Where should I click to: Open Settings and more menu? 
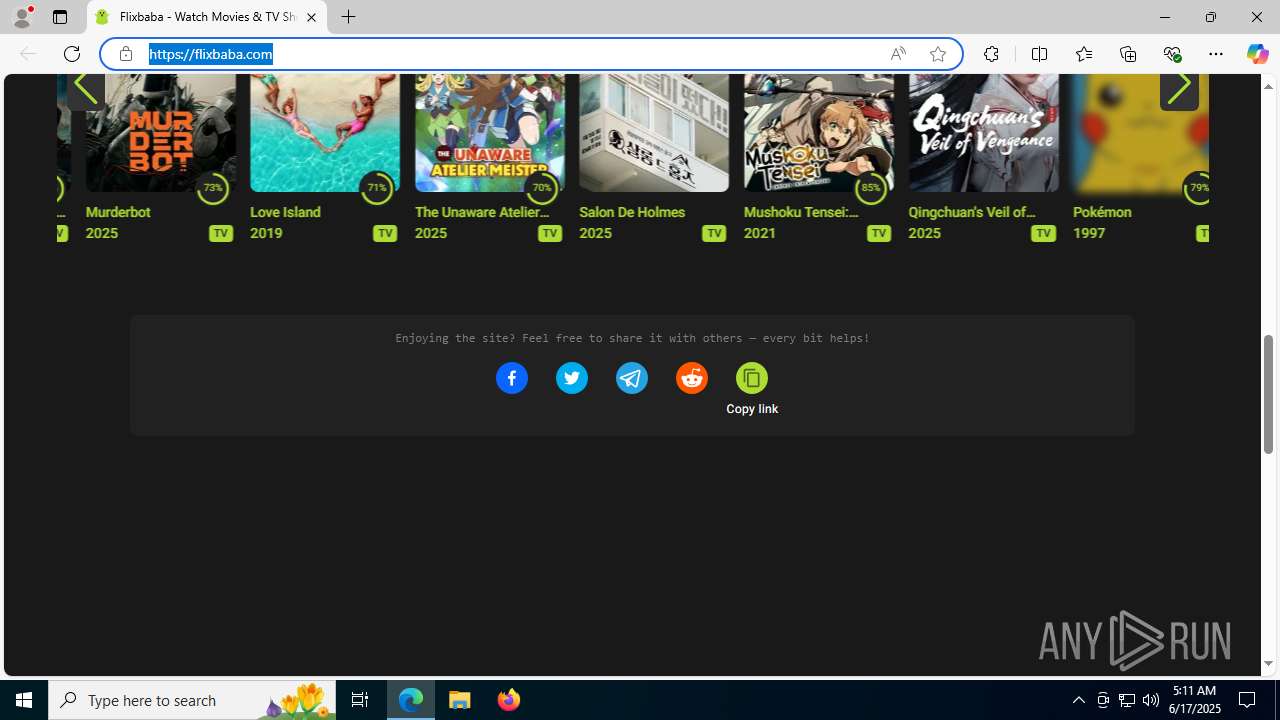pos(1216,54)
